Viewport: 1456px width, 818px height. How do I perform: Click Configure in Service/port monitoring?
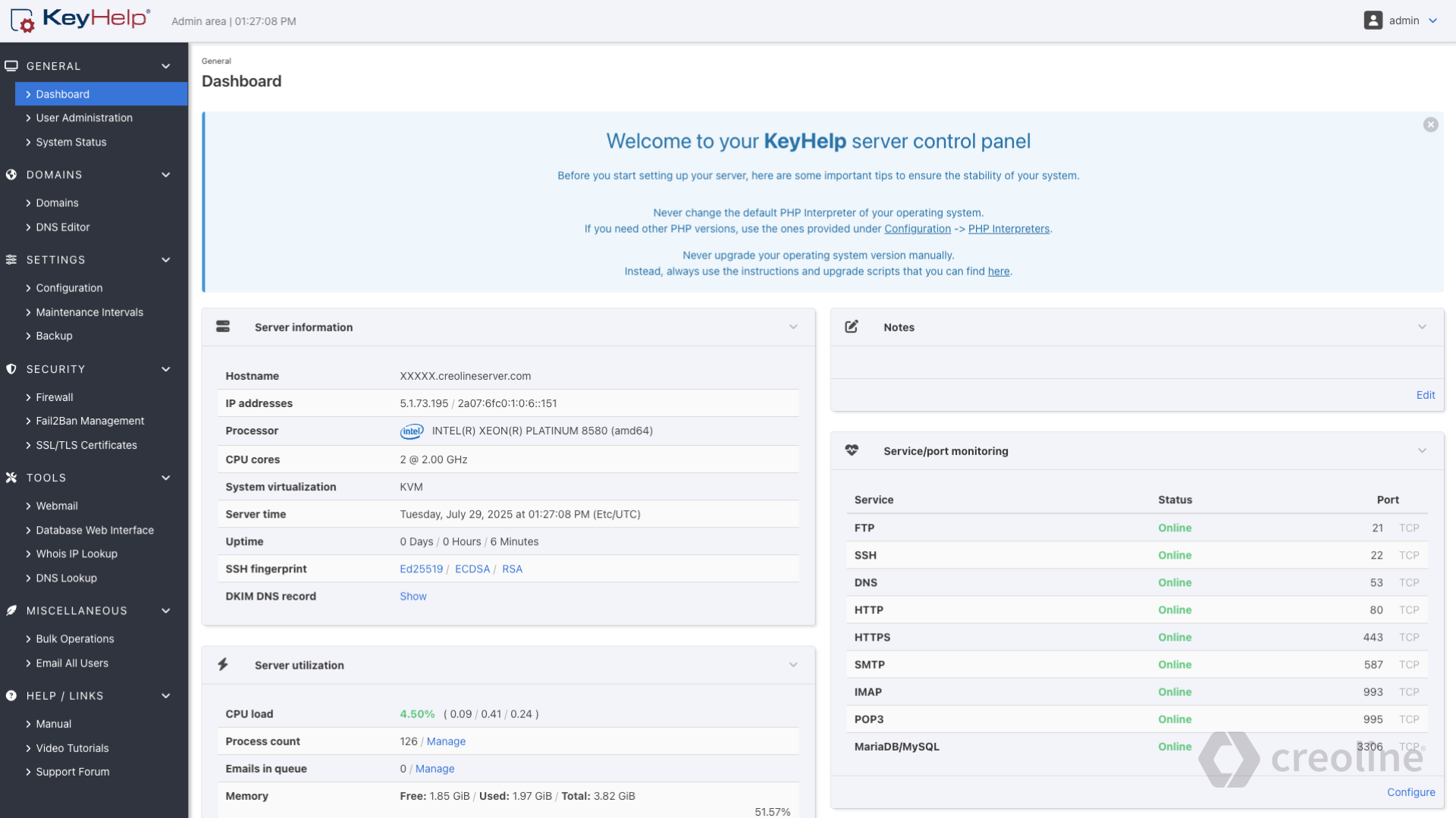[x=1410, y=792]
